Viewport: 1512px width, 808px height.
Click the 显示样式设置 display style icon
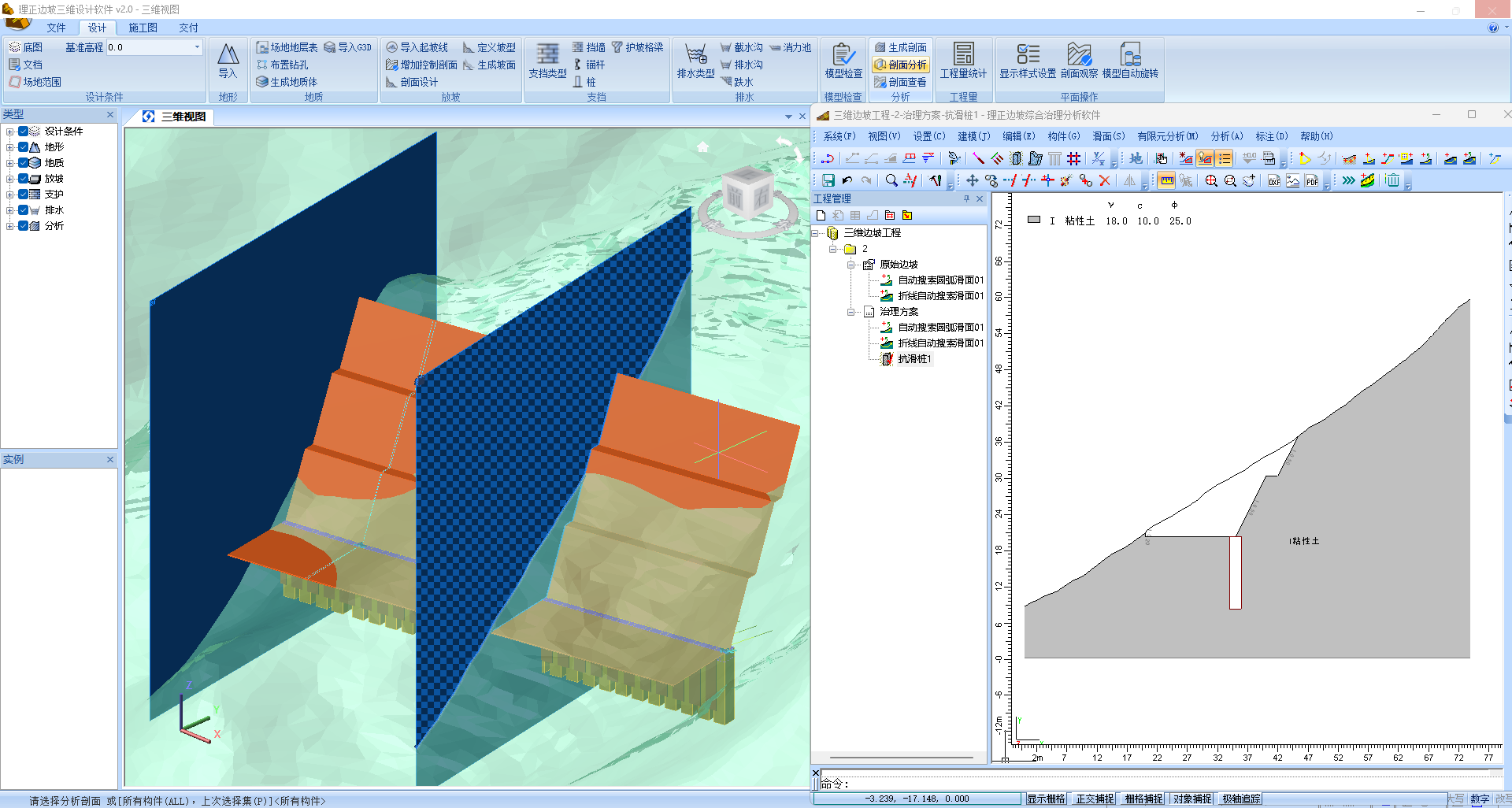pos(1027,60)
